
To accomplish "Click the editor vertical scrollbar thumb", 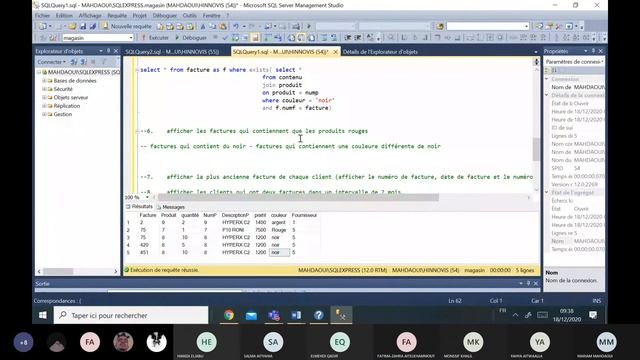I will click(536, 149).
